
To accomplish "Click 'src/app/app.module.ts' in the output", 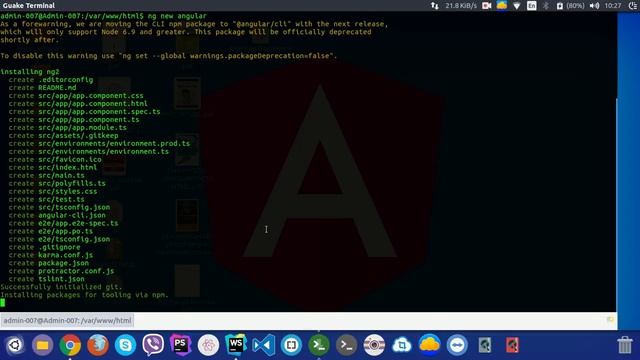I will pyautogui.click(x=82, y=128).
